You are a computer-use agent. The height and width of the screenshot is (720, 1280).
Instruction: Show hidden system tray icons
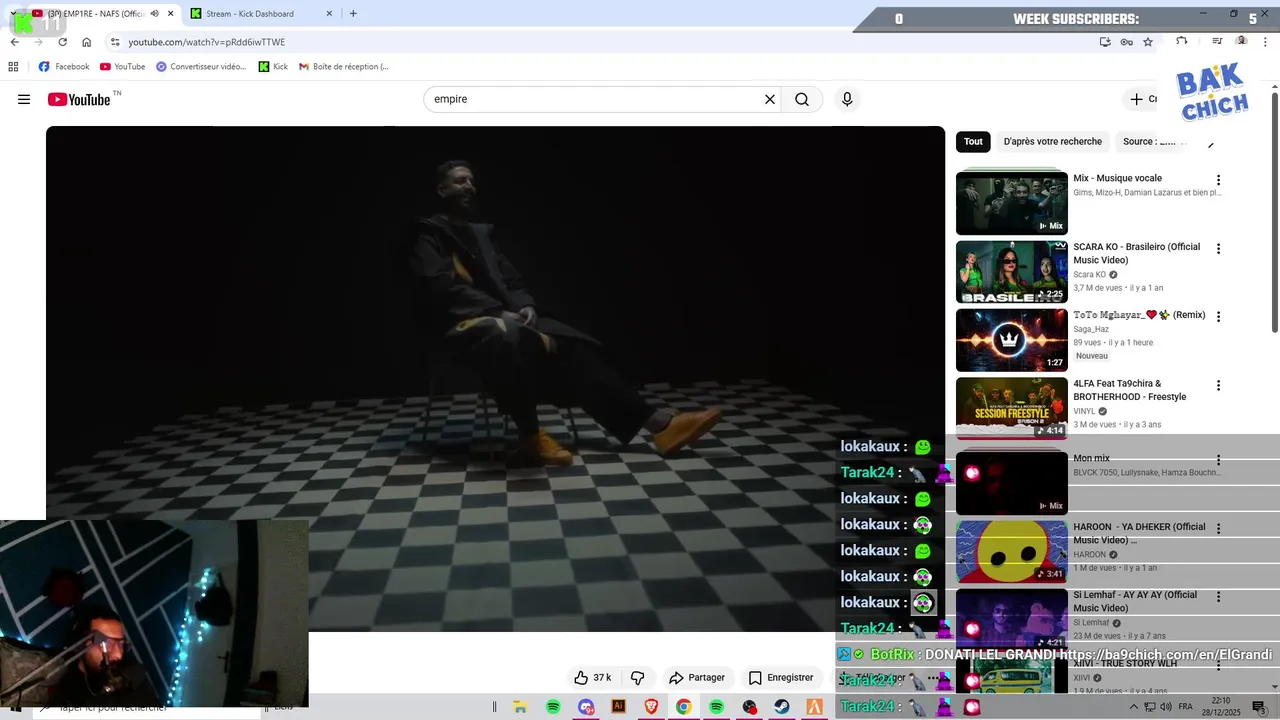pyautogui.click(x=1133, y=706)
